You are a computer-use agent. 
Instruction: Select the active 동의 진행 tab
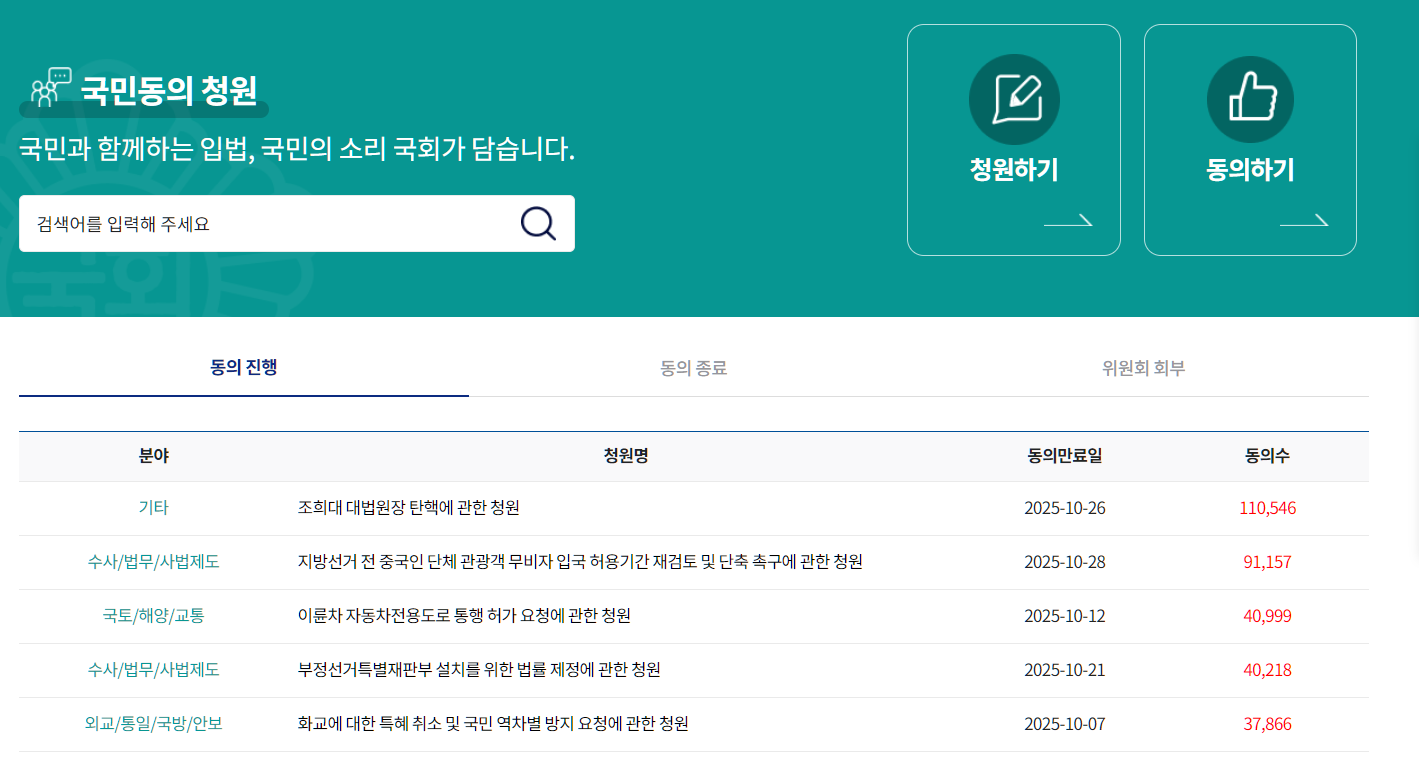(x=243, y=367)
